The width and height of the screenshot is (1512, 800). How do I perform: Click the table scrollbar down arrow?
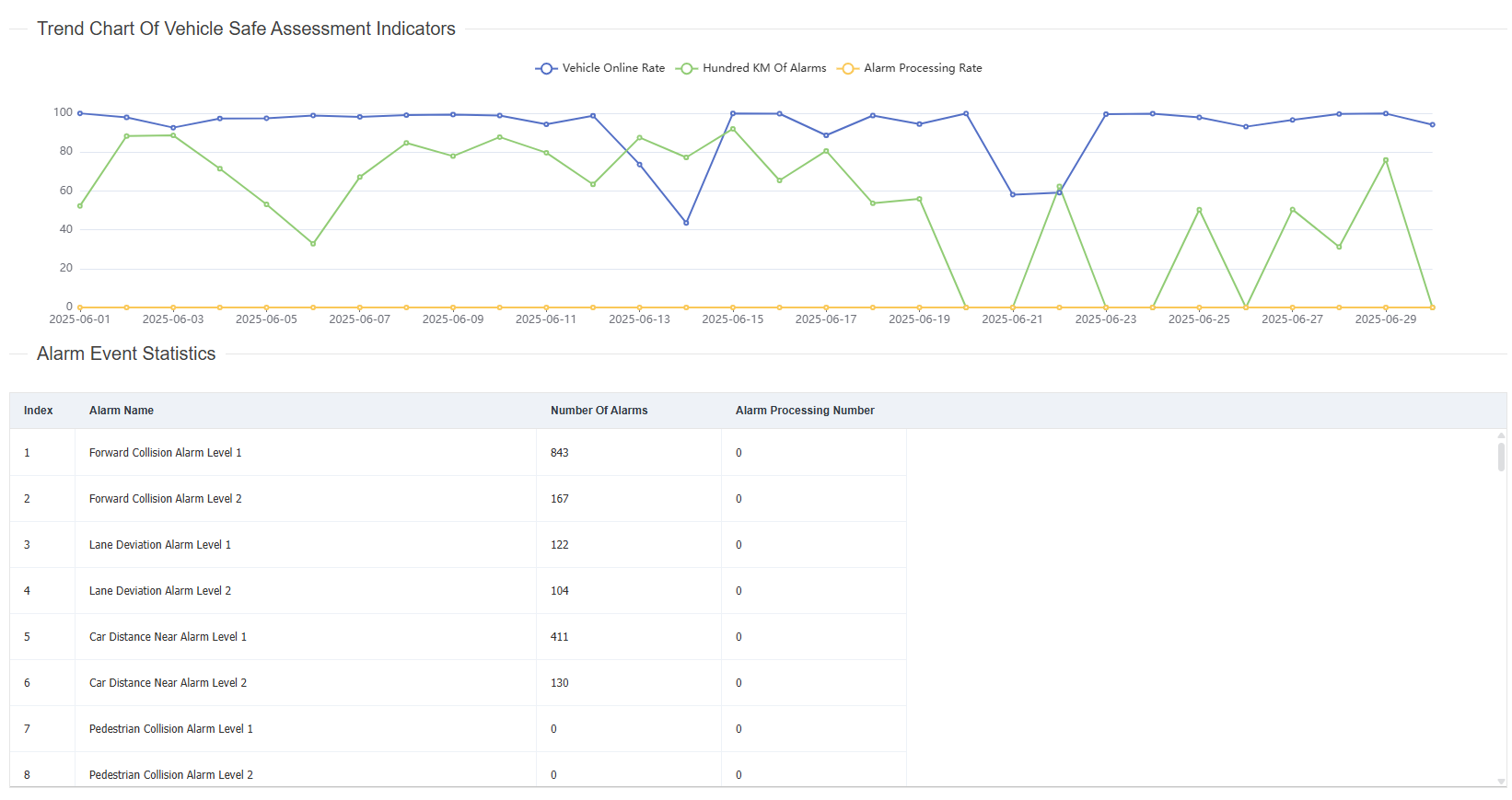(x=1501, y=782)
